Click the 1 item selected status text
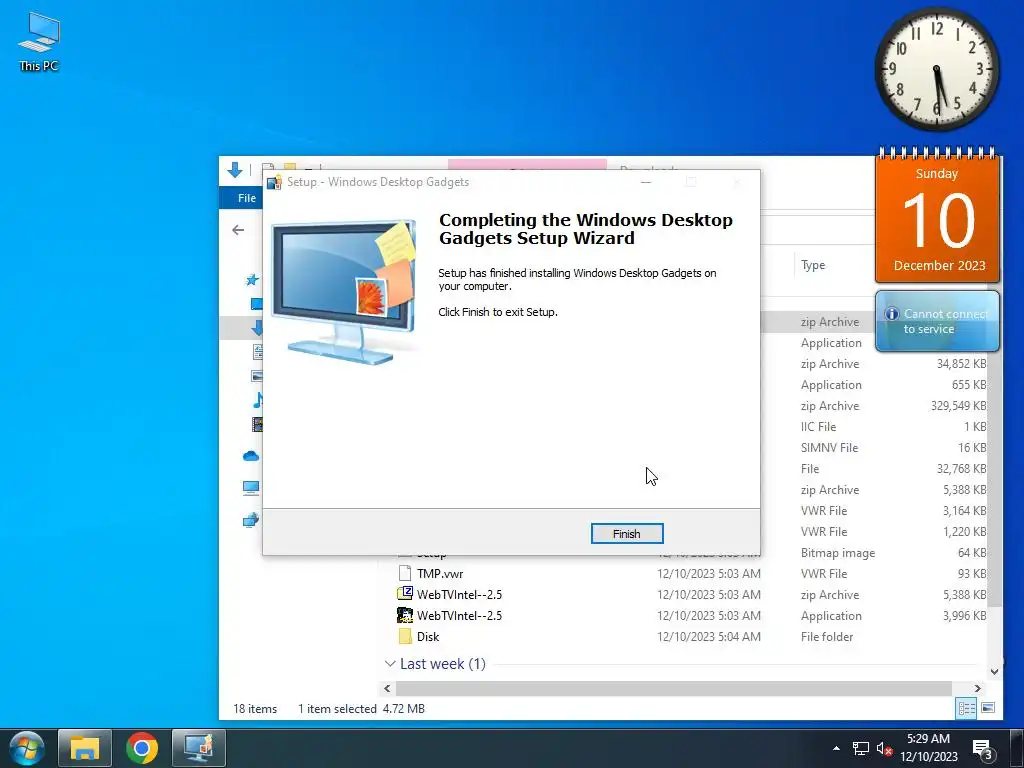1024x768 pixels. pyautogui.click(x=337, y=709)
